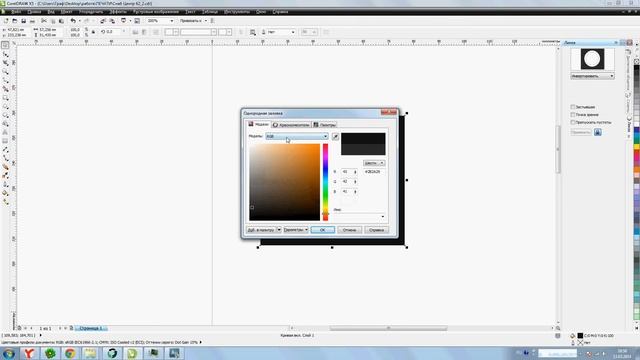Enable the Точка зрения checkbox in Lens docker
The width and height of the screenshot is (640, 360).
click(573, 115)
